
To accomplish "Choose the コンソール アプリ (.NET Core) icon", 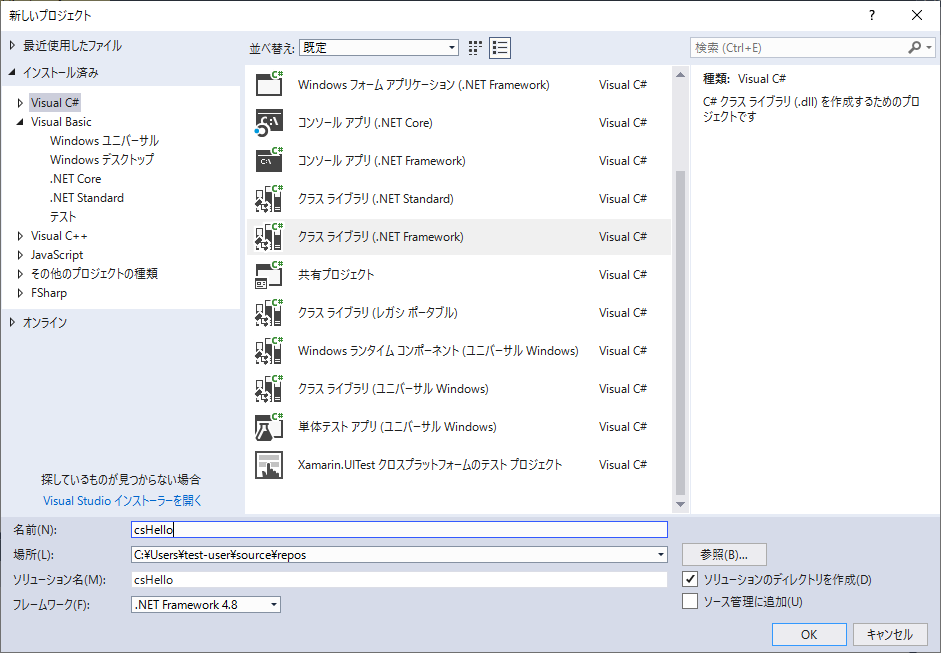I will [269, 122].
